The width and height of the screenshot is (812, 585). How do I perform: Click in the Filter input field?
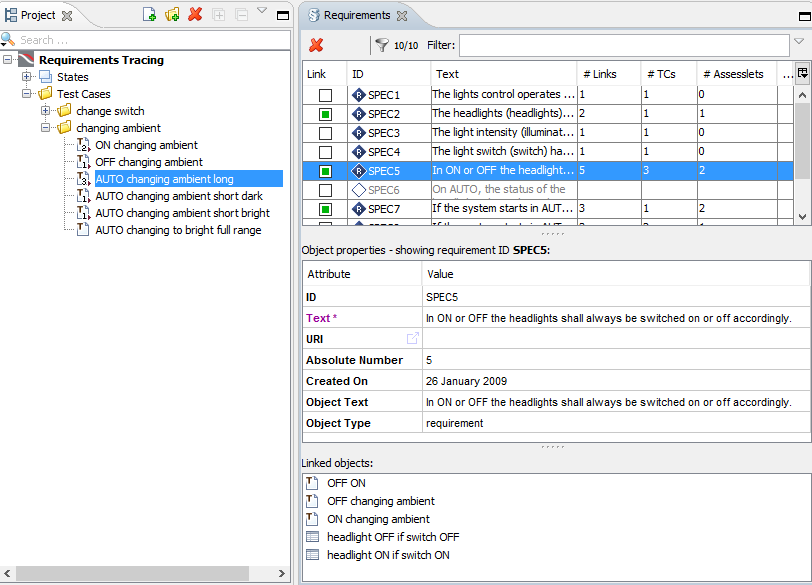pos(624,45)
